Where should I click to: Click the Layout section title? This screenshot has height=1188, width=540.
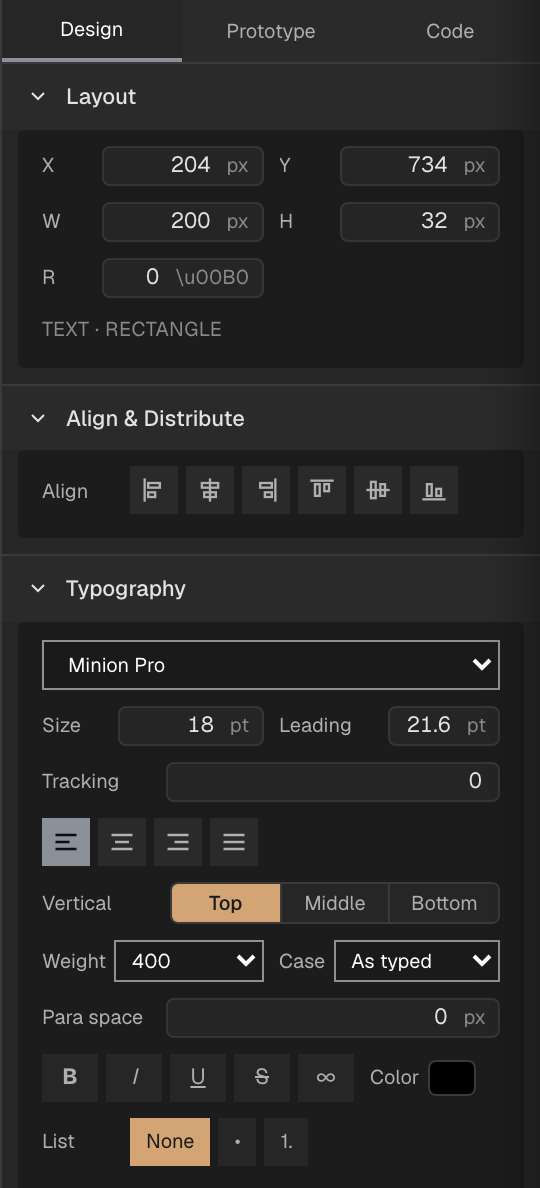click(x=101, y=97)
